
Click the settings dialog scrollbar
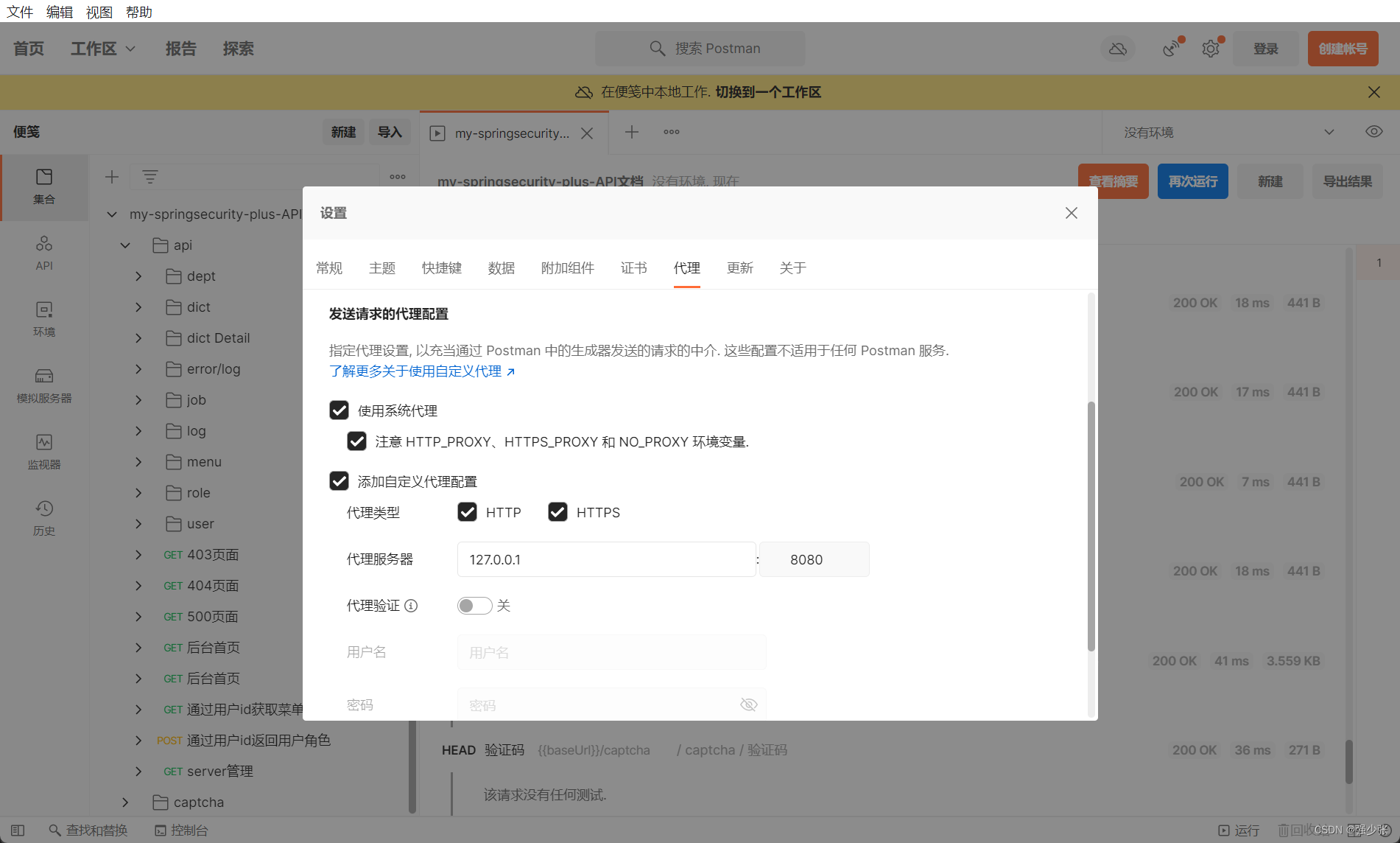point(1091,526)
